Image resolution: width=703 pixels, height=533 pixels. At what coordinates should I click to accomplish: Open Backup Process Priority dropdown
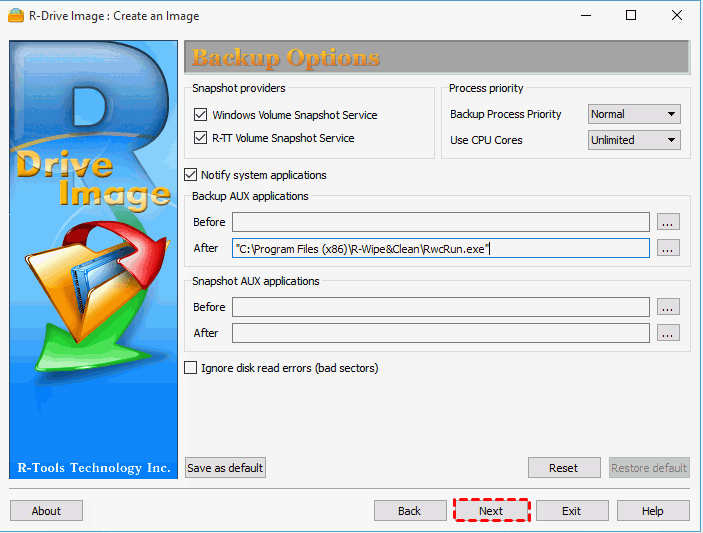634,114
